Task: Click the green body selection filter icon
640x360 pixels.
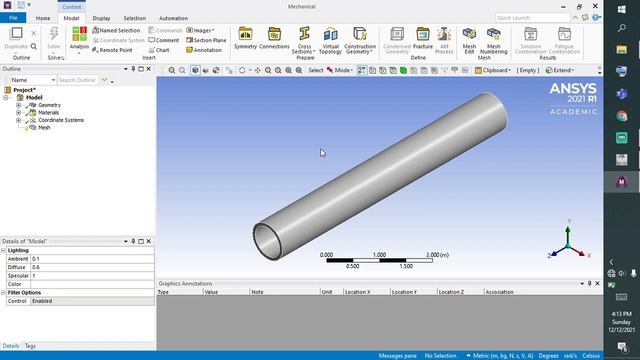Action: click(x=403, y=70)
